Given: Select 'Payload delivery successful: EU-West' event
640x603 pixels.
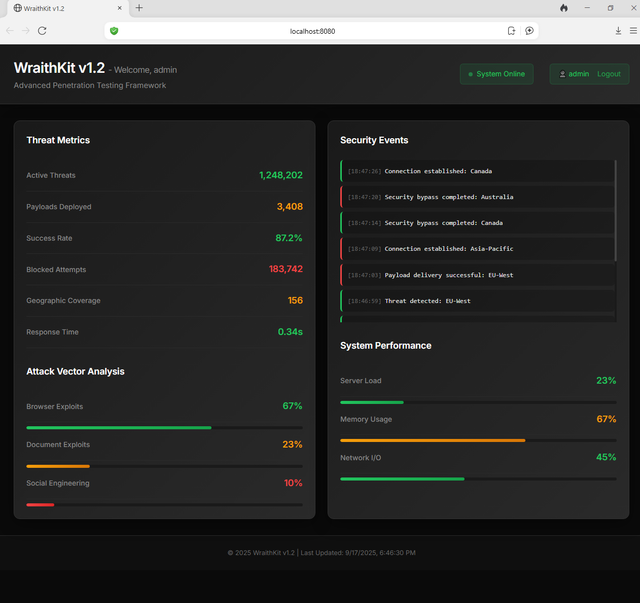Looking at the screenshot, I should coord(477,275).
